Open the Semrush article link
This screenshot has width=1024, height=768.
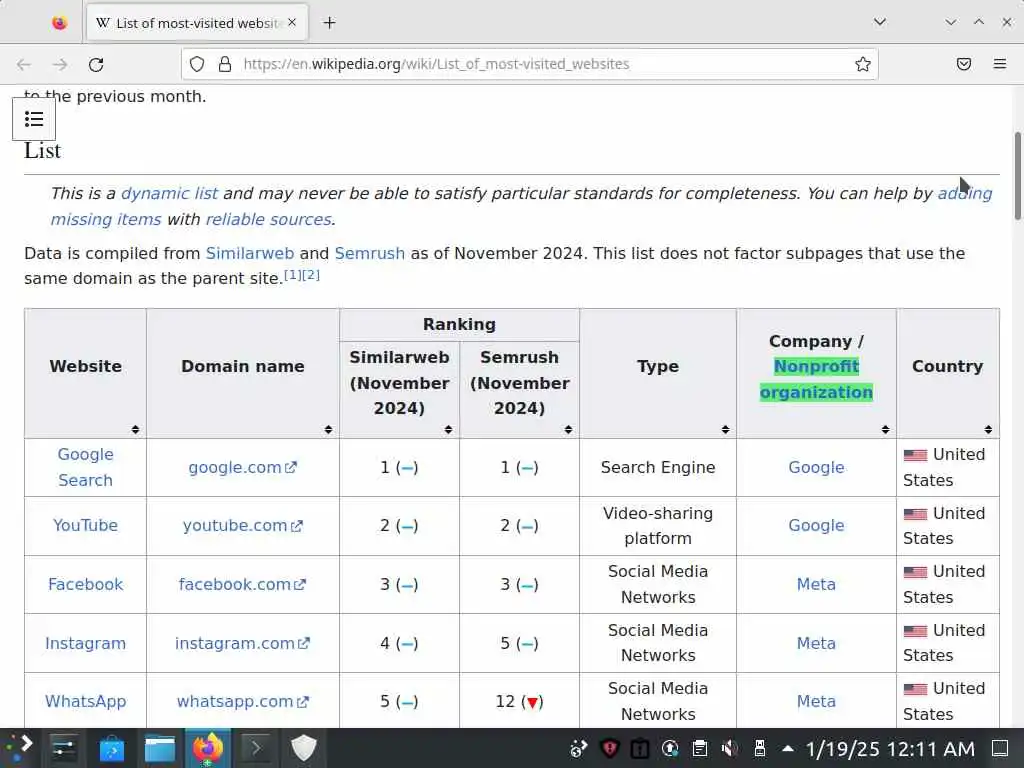[370, 253]
